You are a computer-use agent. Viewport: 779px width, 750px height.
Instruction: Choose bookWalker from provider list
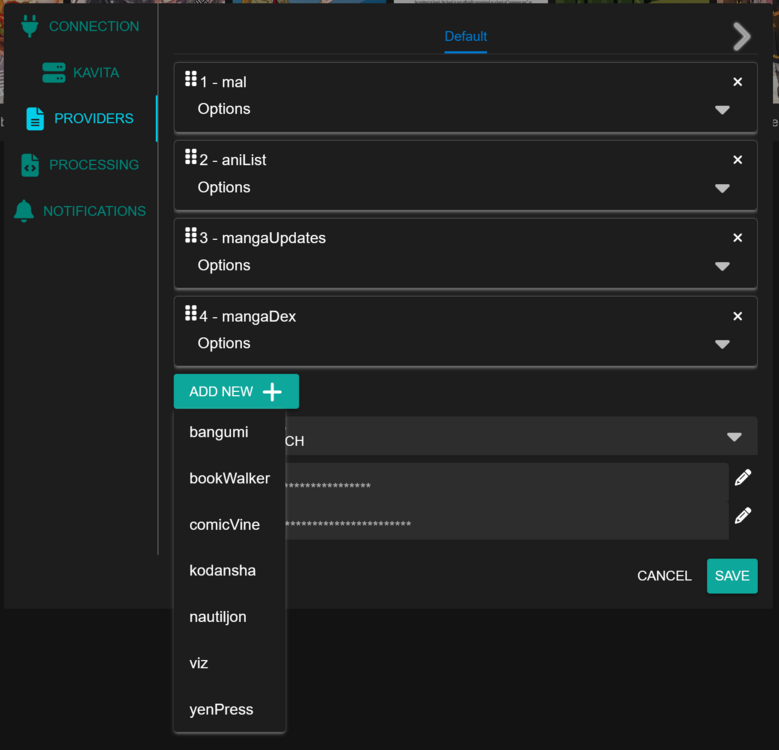[x=230, y=478]
